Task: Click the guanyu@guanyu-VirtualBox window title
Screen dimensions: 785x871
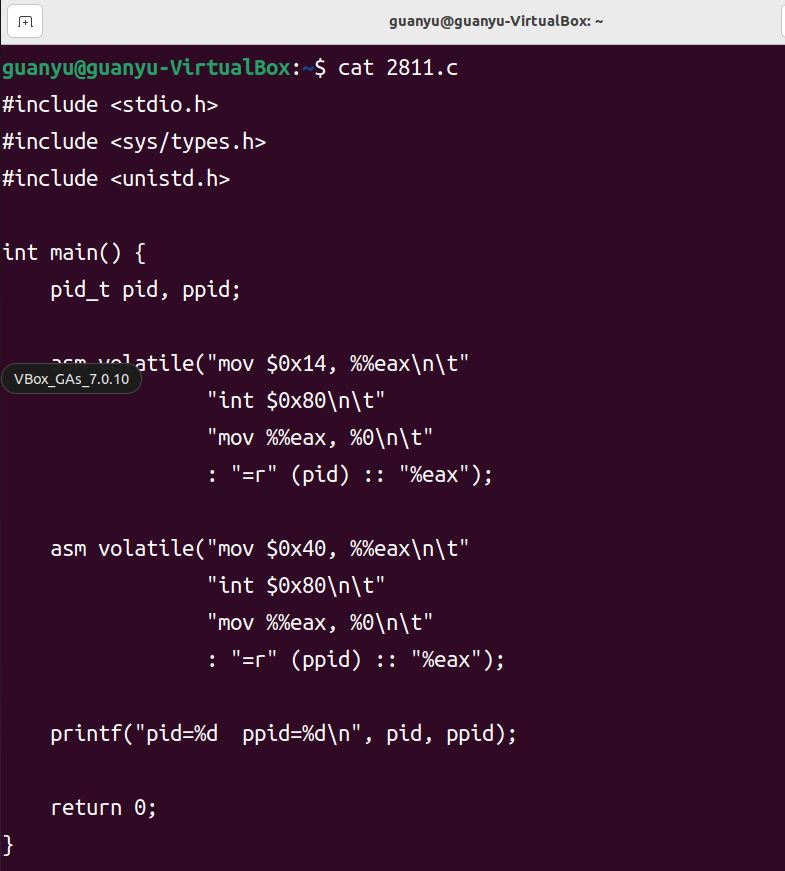Action: pyautogui.click(x=496, y=21)
